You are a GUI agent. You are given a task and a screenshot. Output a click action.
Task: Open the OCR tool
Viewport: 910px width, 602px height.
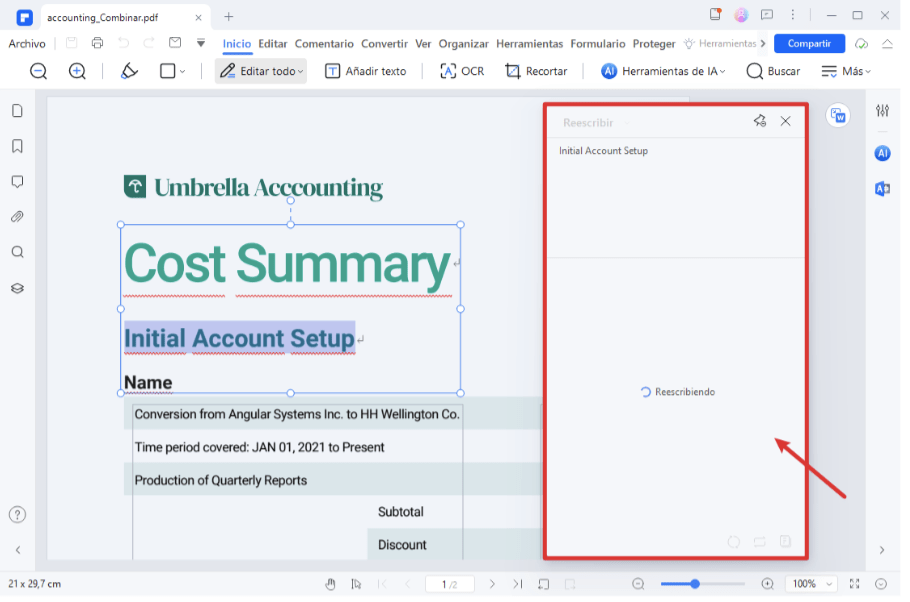click(462, 71)
